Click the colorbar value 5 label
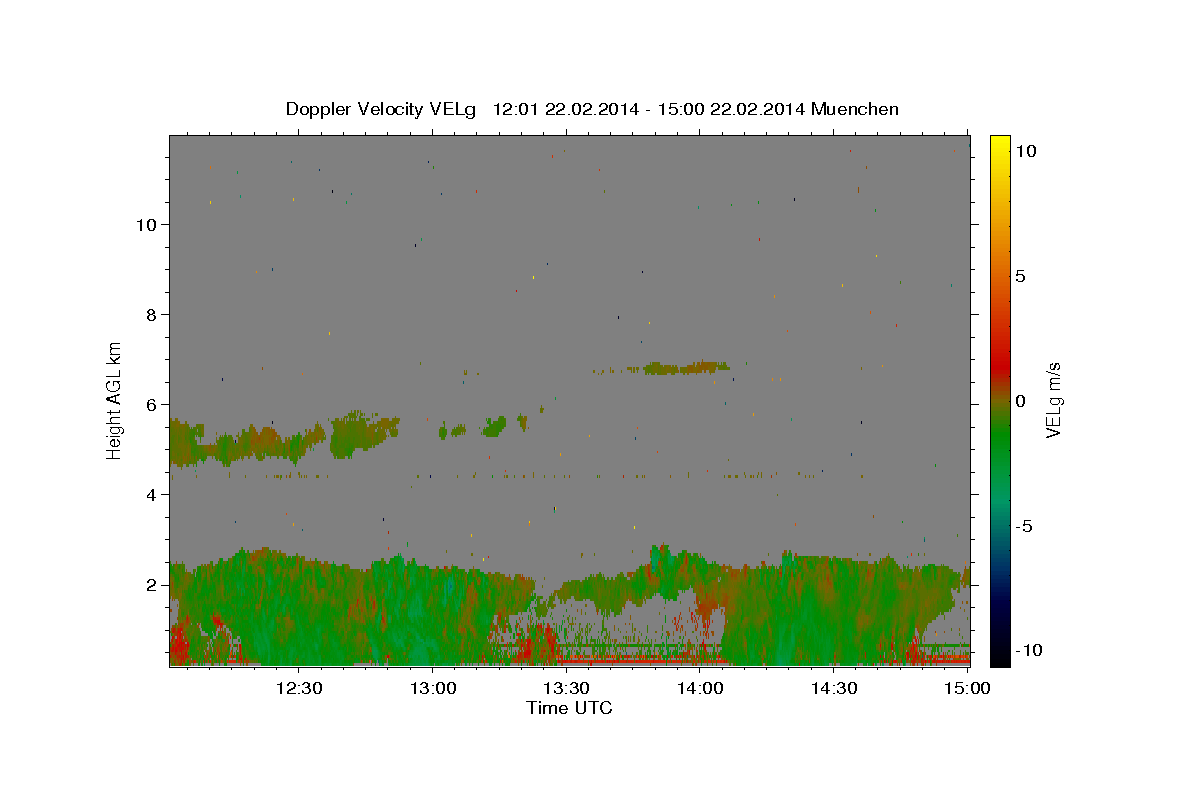The height and width of the screenshot is (800, 1200). point(1020,276)
